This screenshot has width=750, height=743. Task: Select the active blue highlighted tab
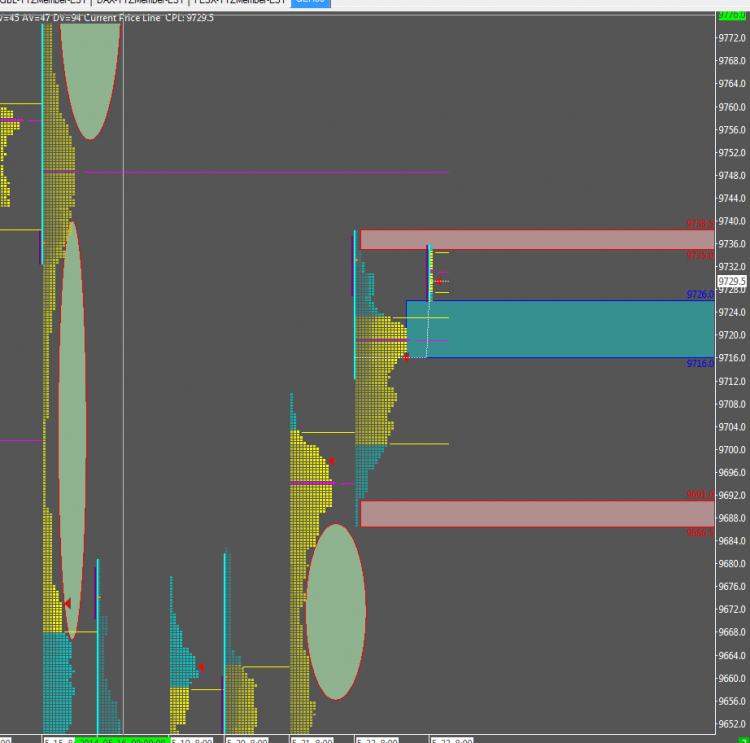pos(310,2)
